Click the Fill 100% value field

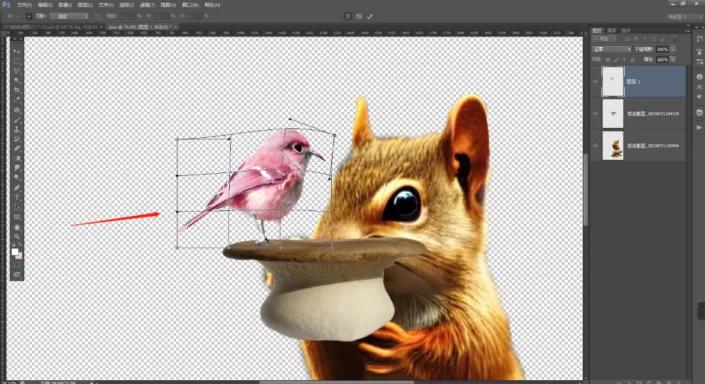662,59
